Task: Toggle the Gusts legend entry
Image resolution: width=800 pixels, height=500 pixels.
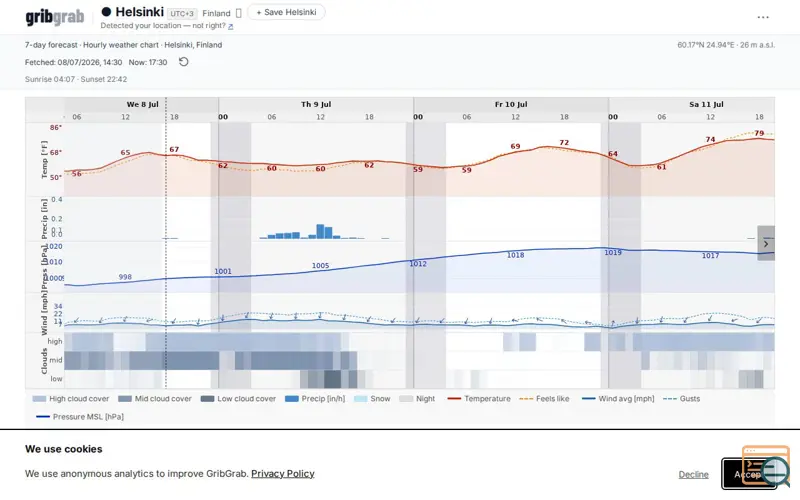Action: pyautogui.click(x=682, y=398)
